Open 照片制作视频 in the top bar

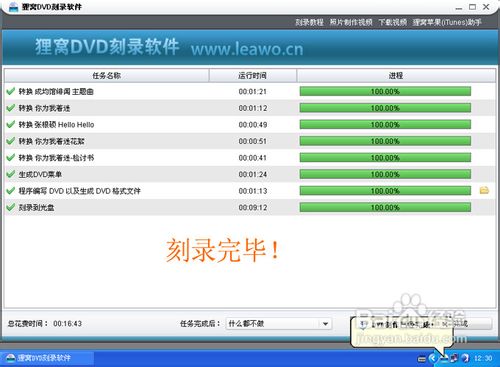point(351,22)
